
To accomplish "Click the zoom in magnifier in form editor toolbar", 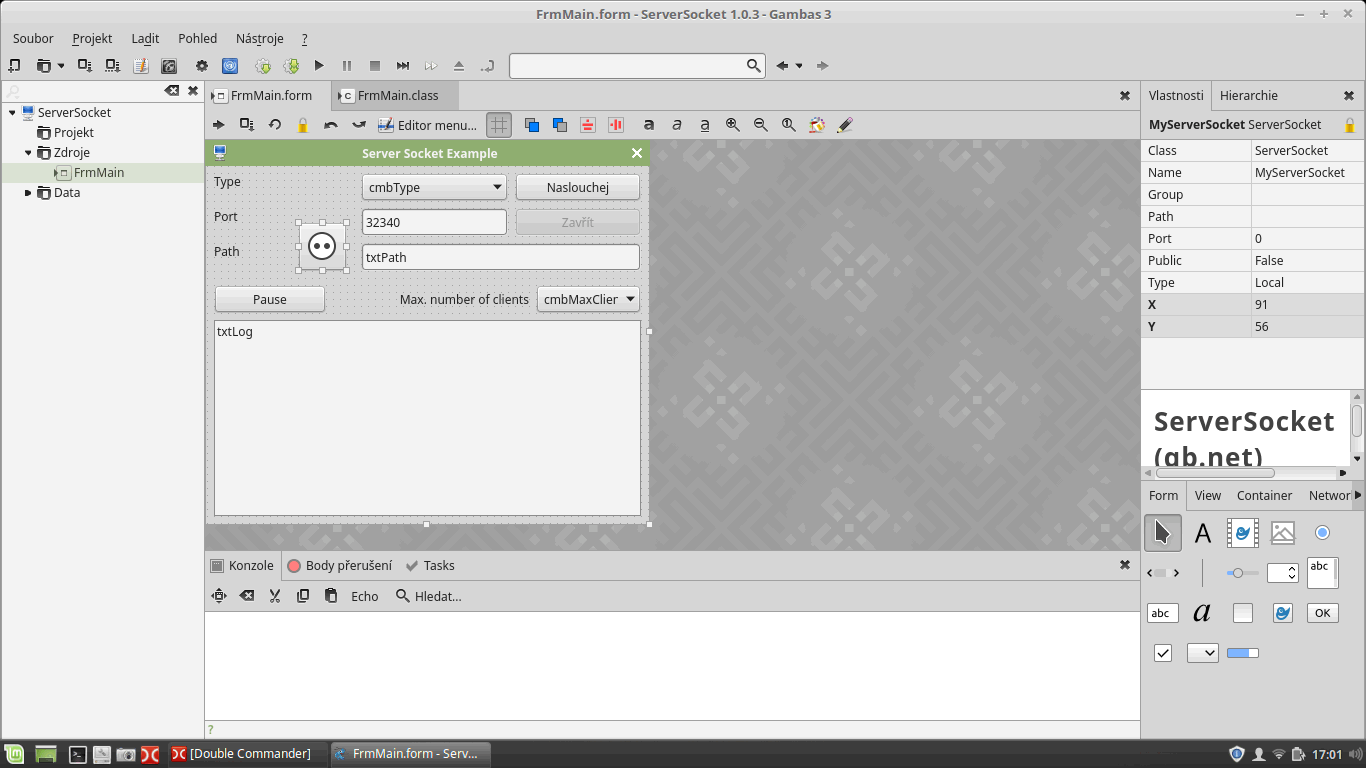I will (x=733, y=125).
